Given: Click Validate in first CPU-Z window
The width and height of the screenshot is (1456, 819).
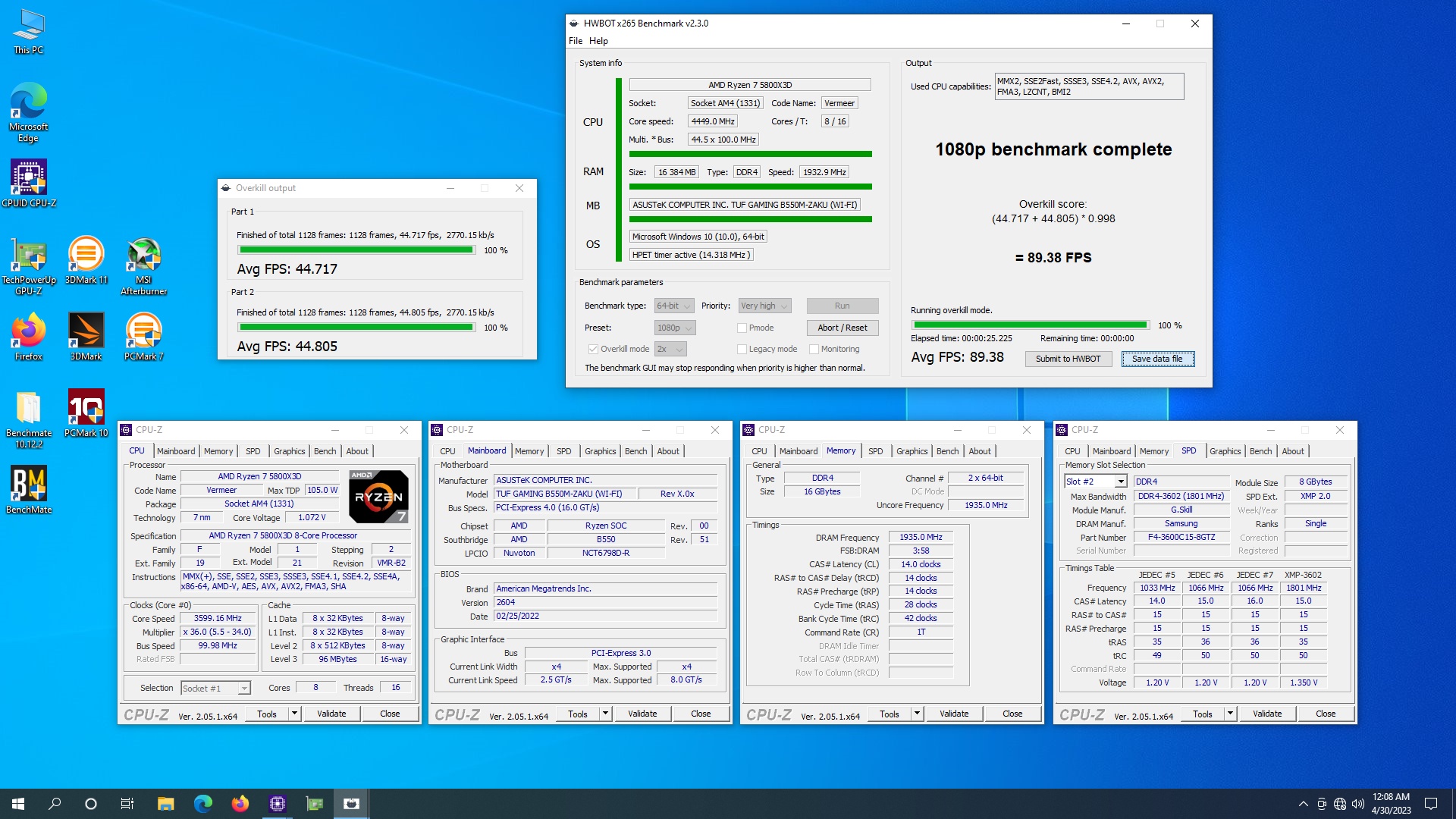Looking at the screenshot, I should pyautogui.click(x=331, y=714).
